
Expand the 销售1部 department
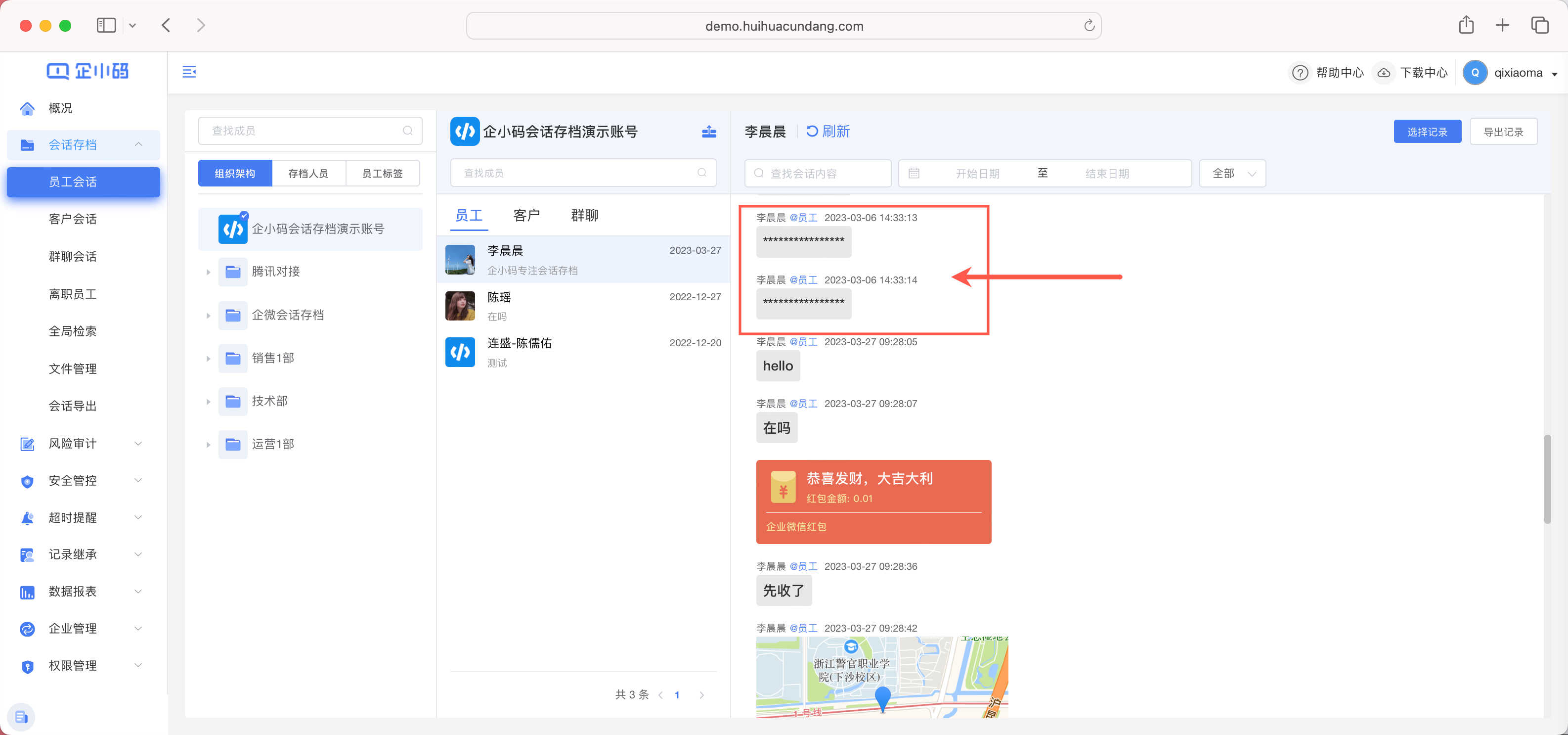coord(208,359)
